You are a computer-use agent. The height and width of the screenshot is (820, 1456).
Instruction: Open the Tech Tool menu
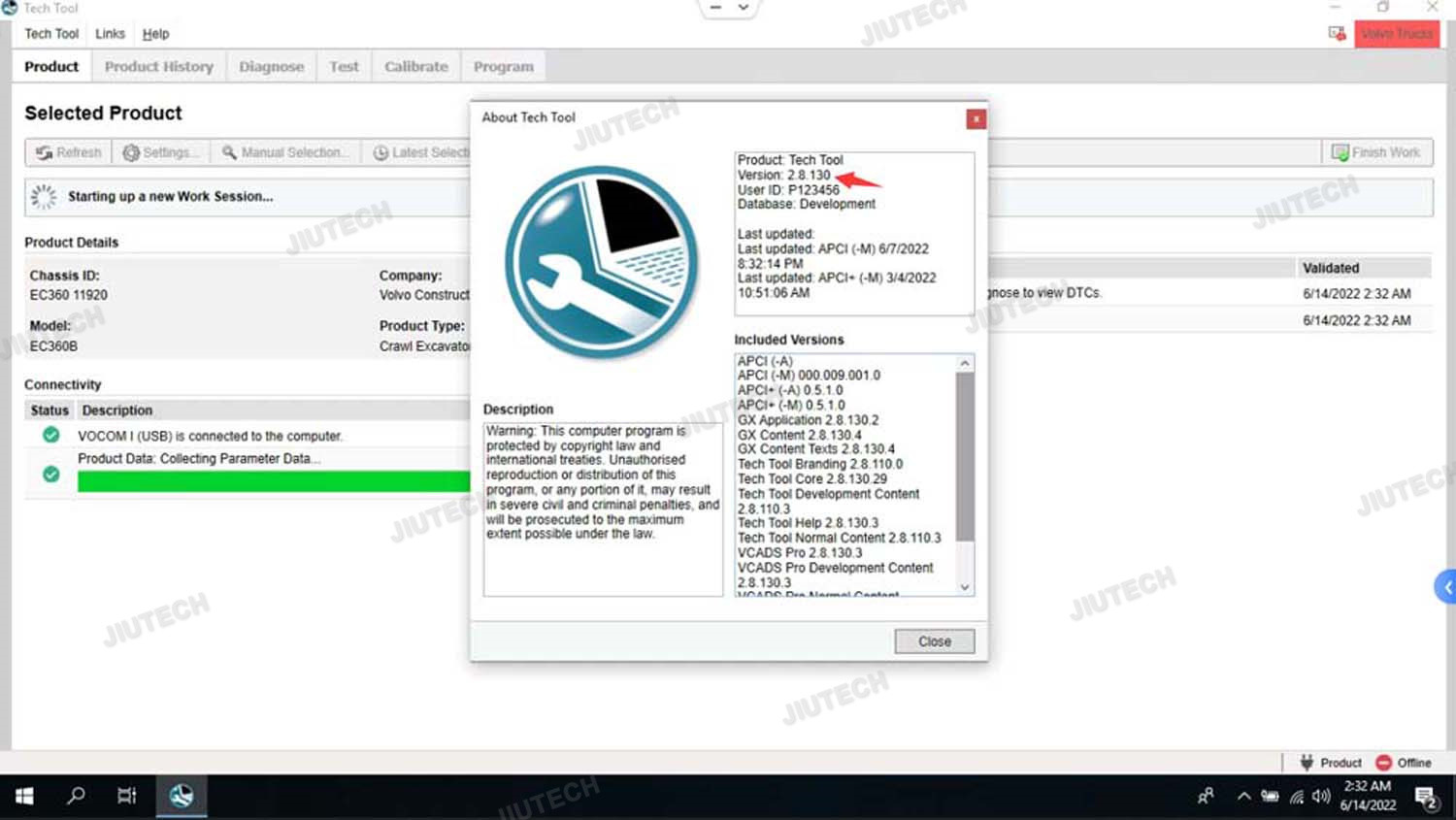[x=51, y=34]
